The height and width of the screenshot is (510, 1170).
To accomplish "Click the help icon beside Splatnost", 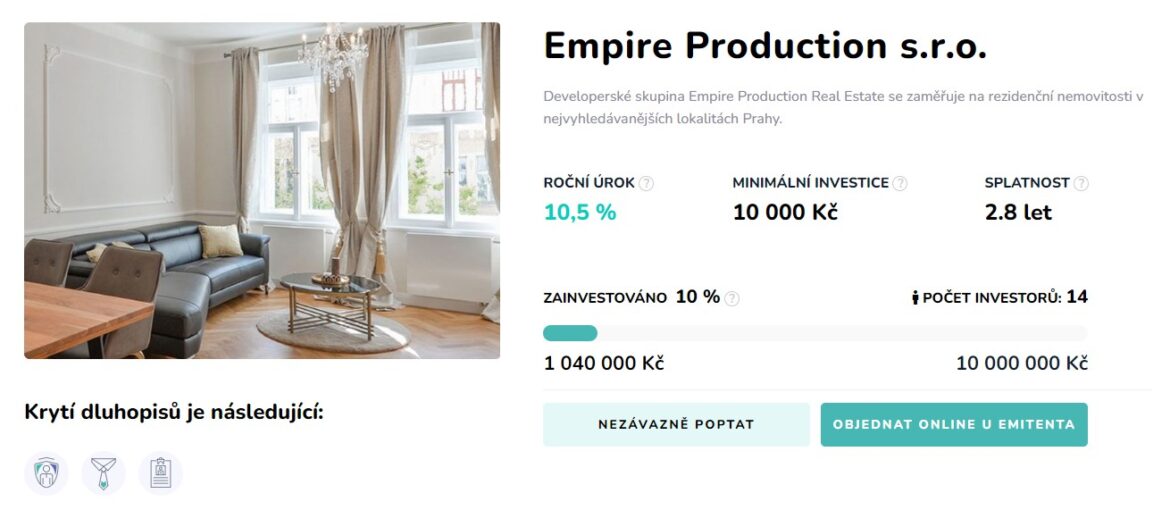I will 1081,184.
